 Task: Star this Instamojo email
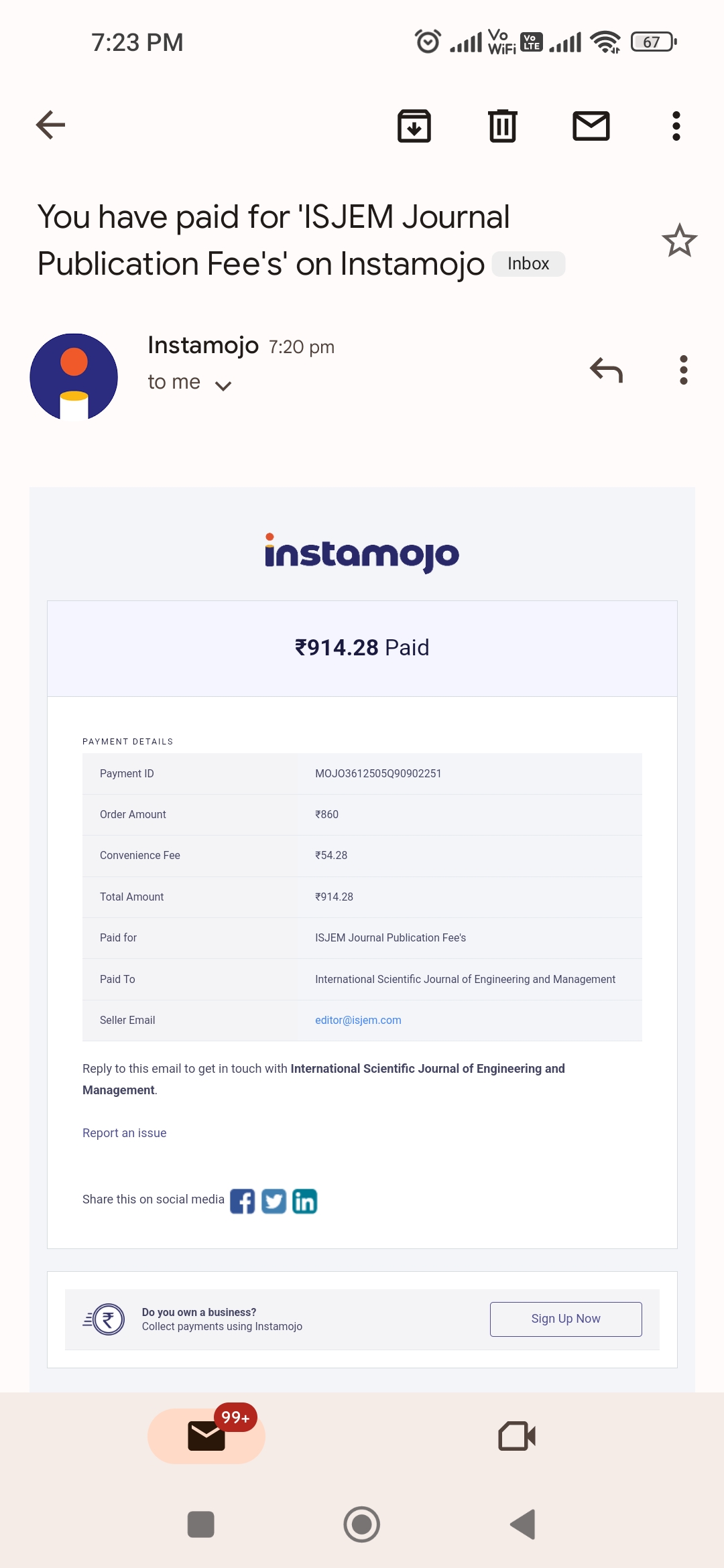coord(679,241)
